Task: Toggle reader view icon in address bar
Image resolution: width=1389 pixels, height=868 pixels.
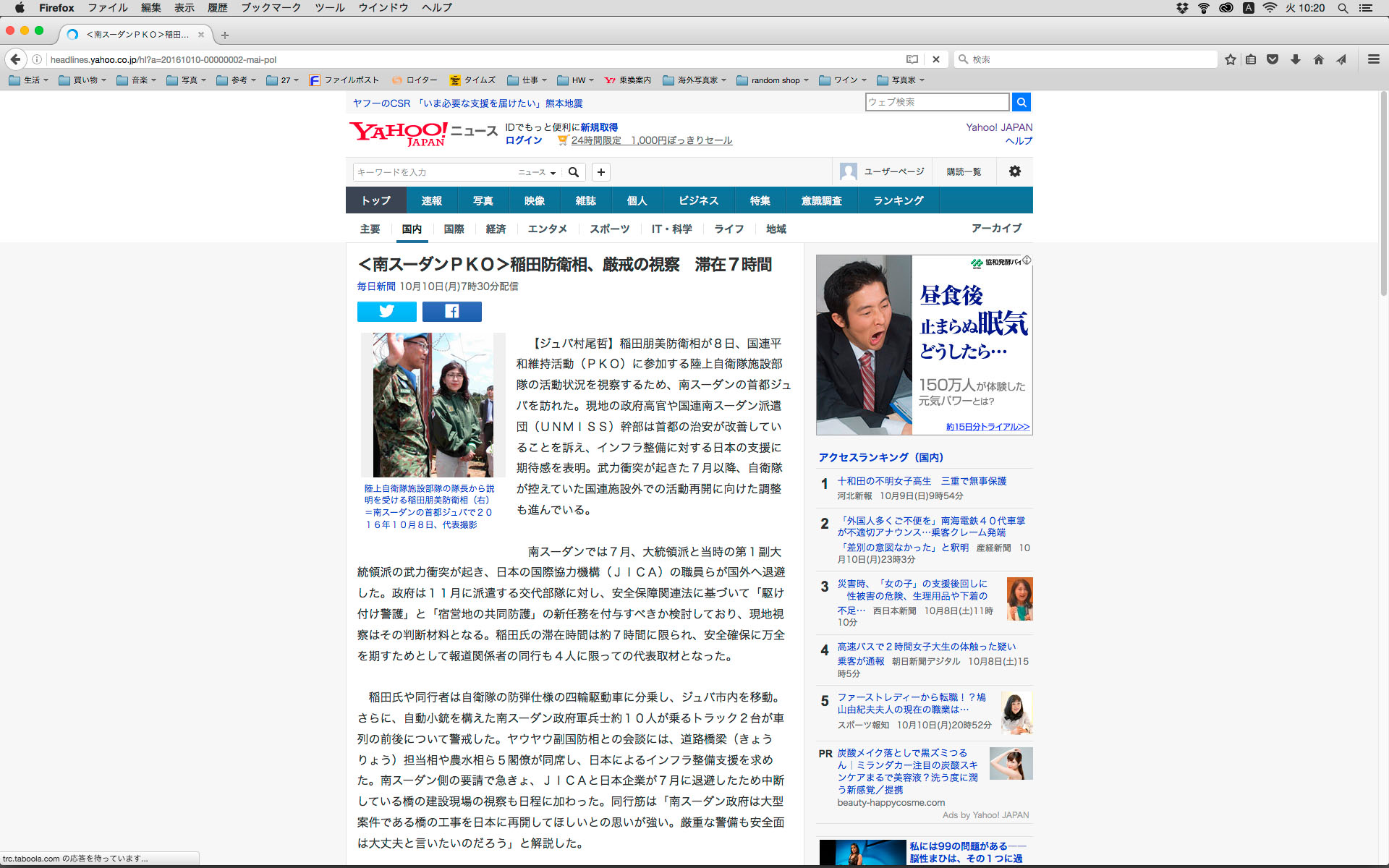Action: click(912, 59)
